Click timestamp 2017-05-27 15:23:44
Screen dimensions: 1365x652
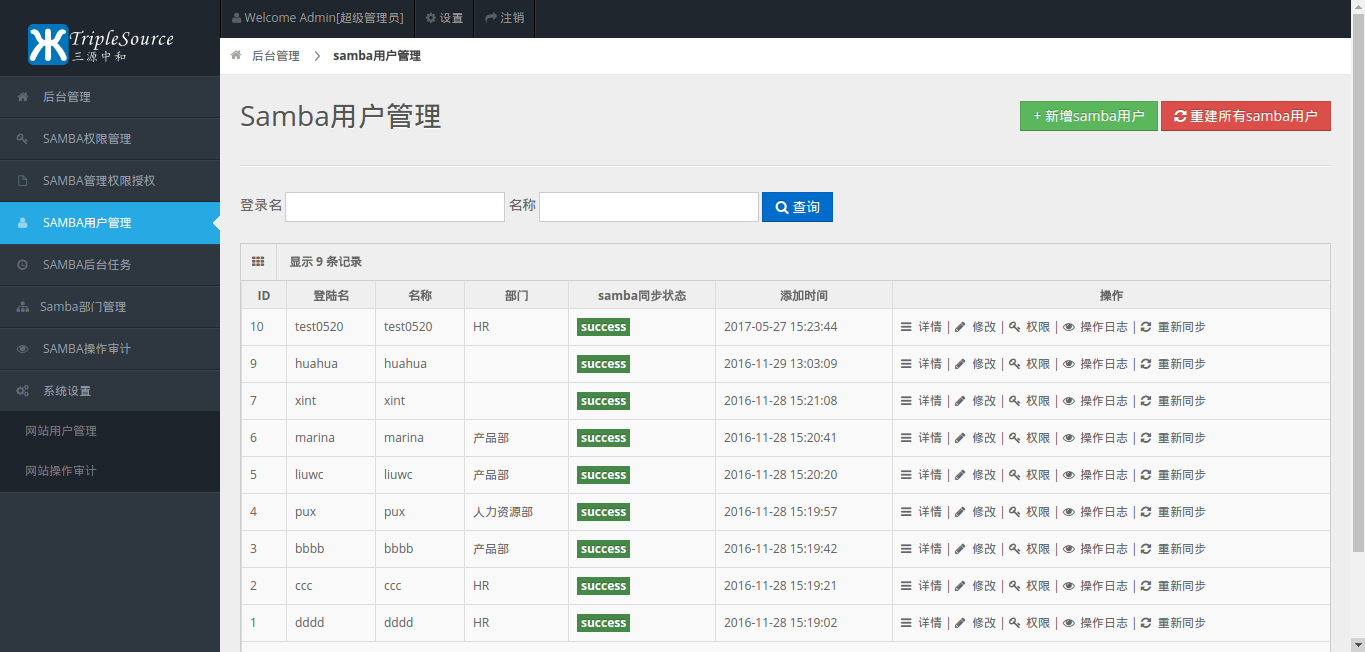pos(781,327)
